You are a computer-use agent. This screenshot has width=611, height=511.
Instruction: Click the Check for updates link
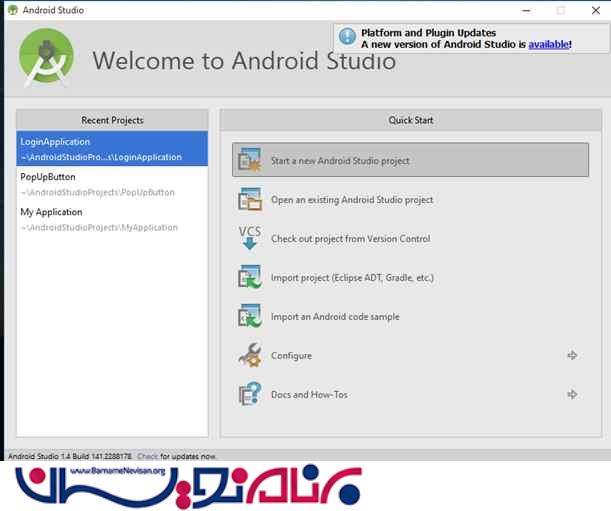[x=148, y=456]
